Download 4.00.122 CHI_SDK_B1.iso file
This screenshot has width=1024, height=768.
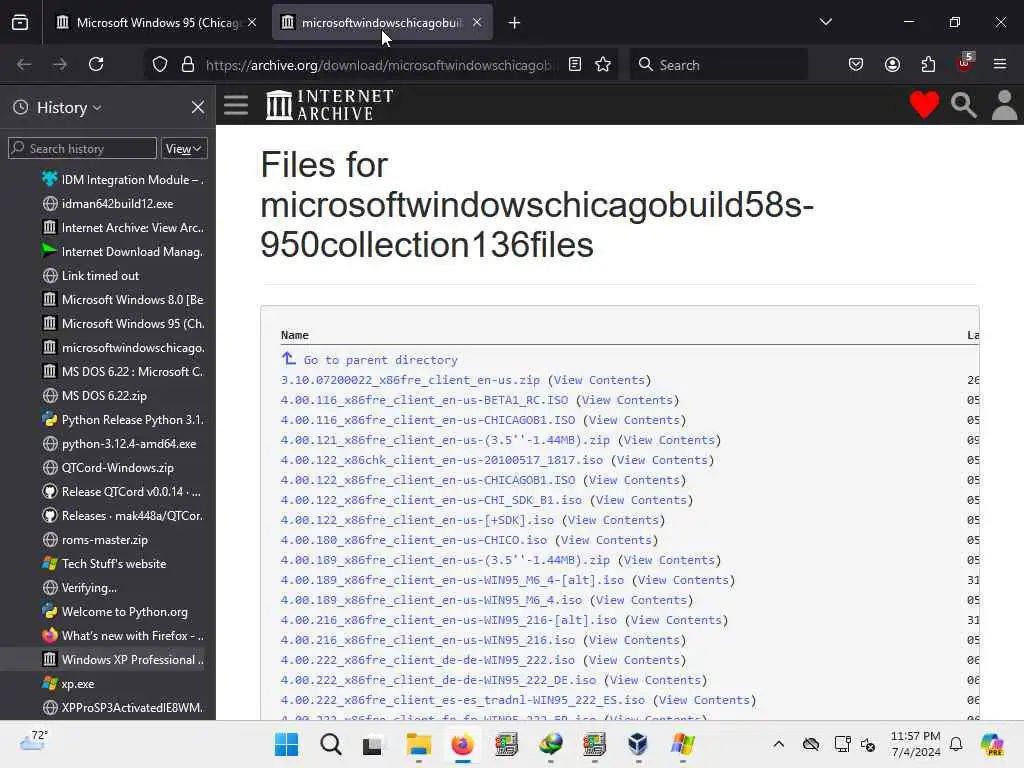431,500
